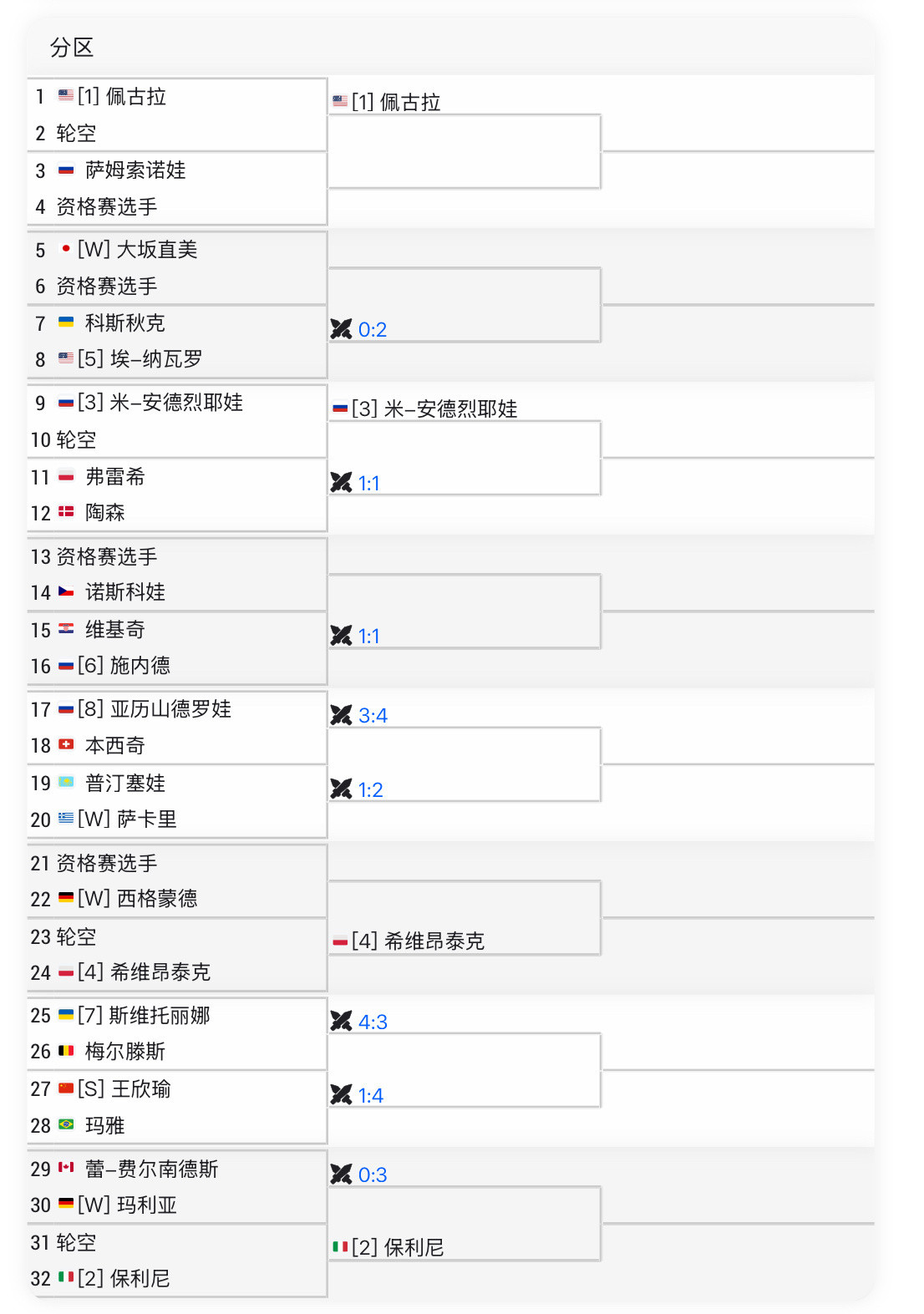The height and width of the screenshot is (1314, 924).
Task: Select [8] 亚历山德罗娃 in row 17
Action: pos(155,709)
